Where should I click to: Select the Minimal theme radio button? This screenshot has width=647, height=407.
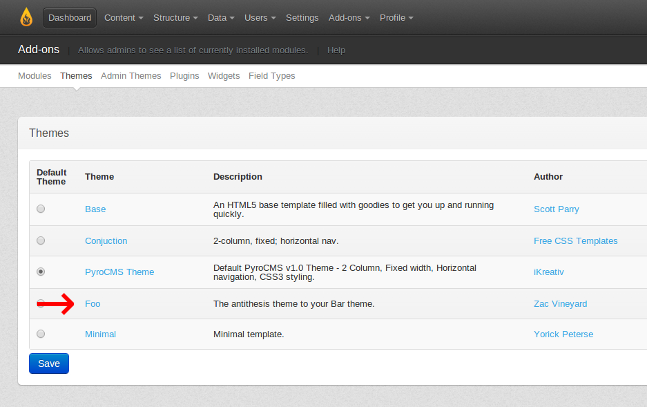(41, 334)
